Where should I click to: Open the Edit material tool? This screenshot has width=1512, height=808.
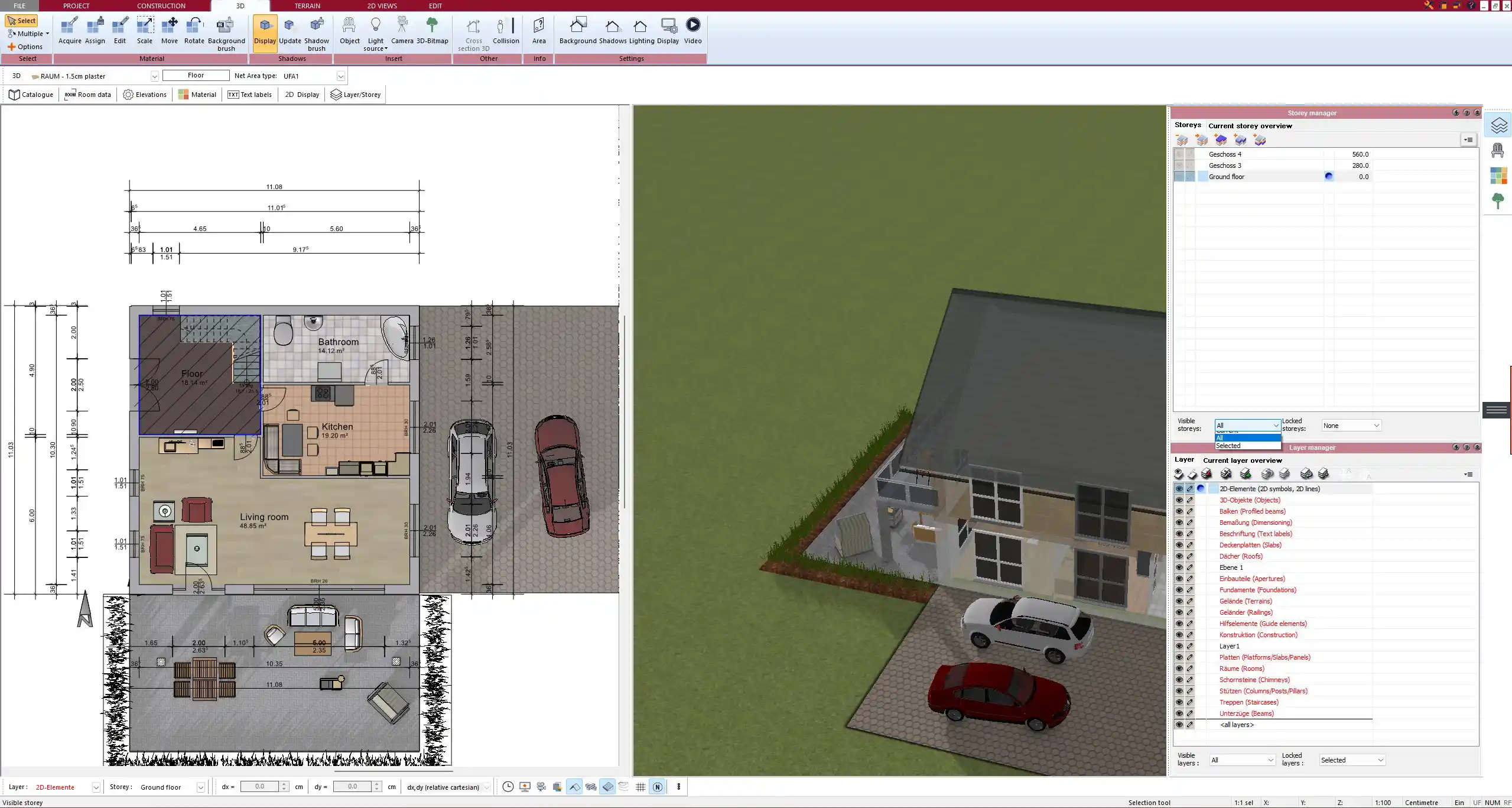pos(120,31)
